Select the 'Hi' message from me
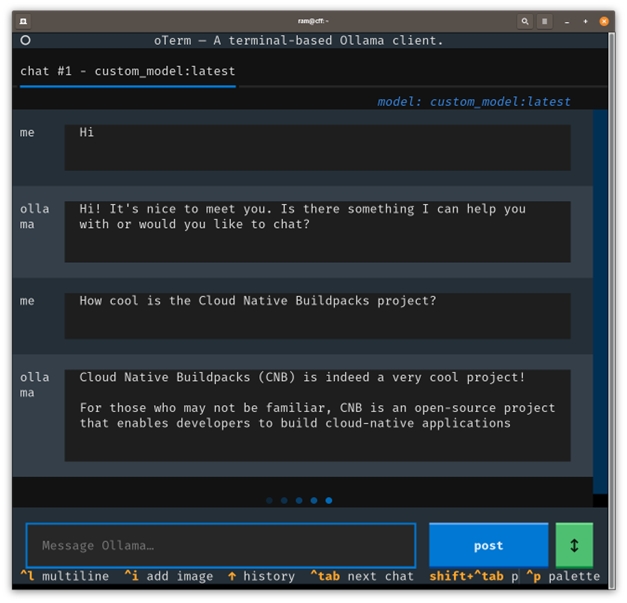This screenshot has width=627, height=603. tap(317, 148)
